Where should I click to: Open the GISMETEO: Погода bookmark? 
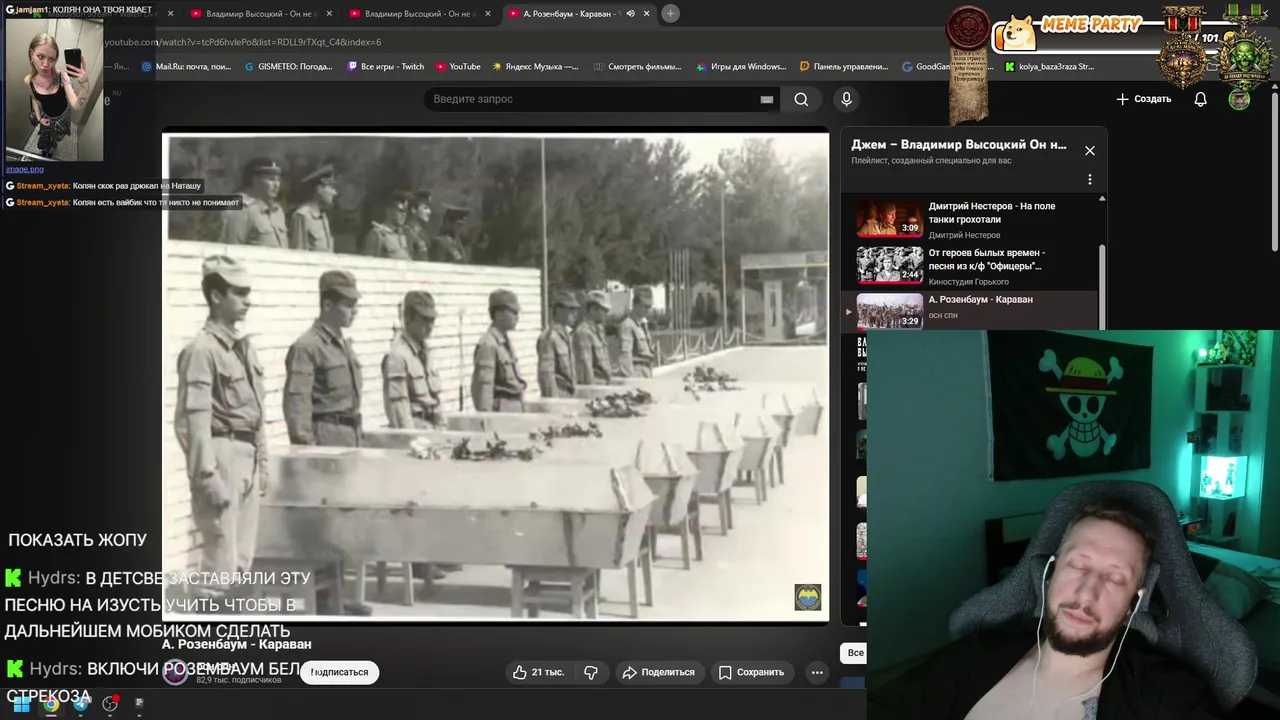288,67
